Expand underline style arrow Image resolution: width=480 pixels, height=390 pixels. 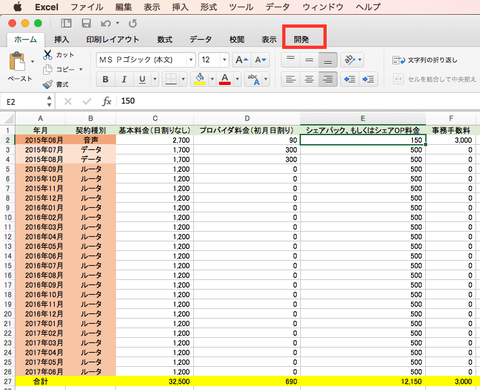pyautogui.click(x=155, y=79)
